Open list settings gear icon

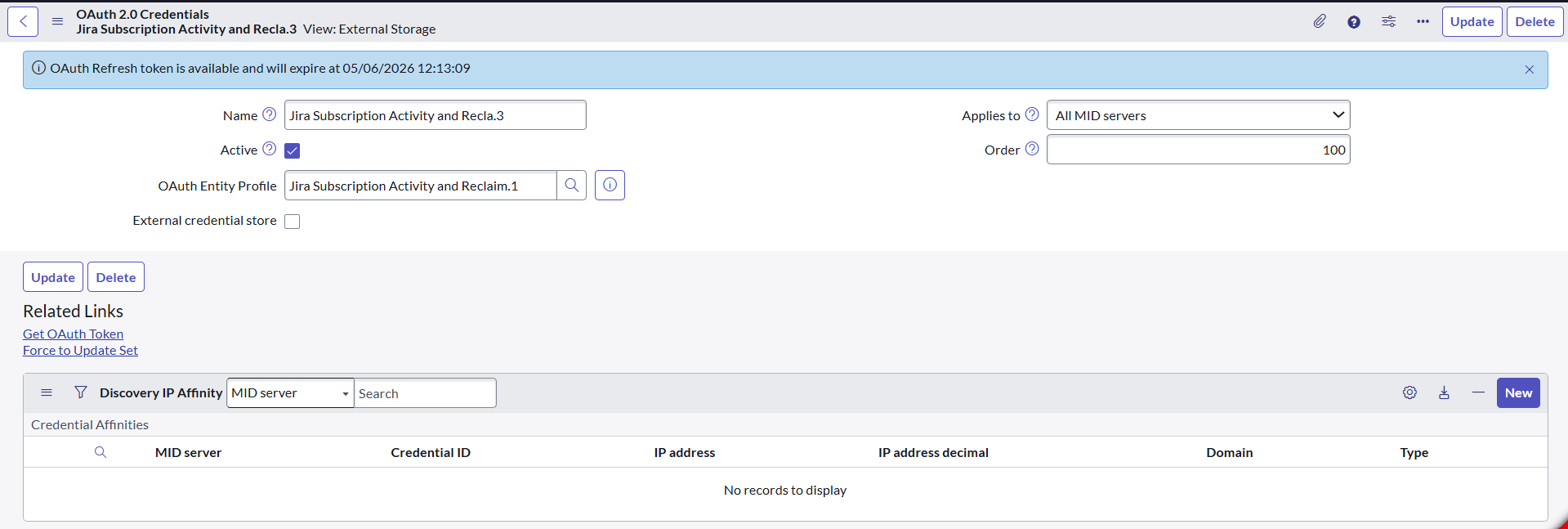(x=1409, y=392)
